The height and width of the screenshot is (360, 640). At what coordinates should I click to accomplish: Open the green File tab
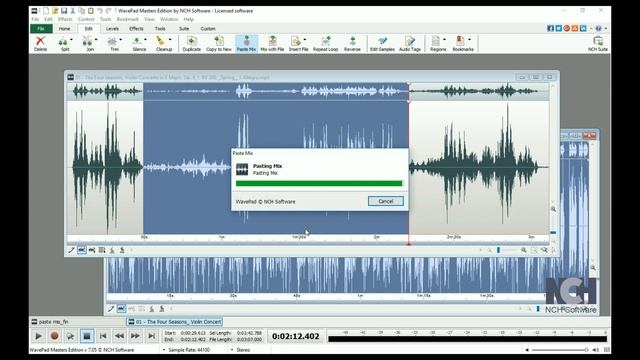(x=41, y=29)
